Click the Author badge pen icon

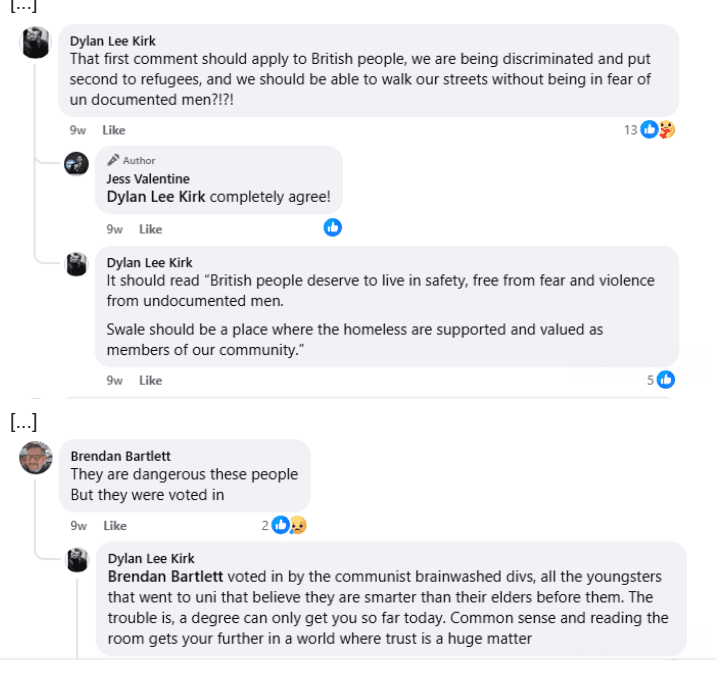tap(114, 160)
